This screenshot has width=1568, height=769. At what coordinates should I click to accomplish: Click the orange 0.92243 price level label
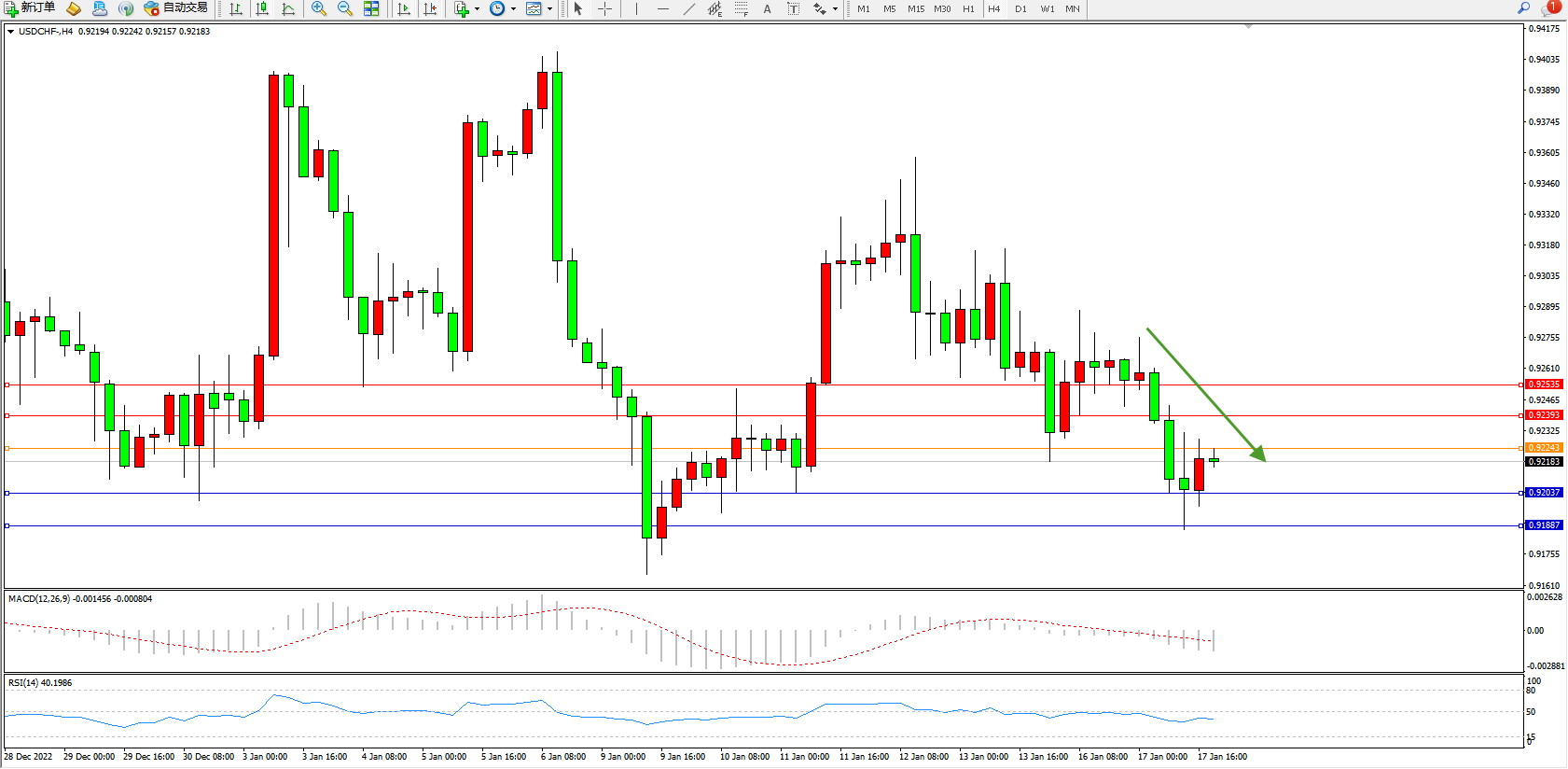point(1544,448)
